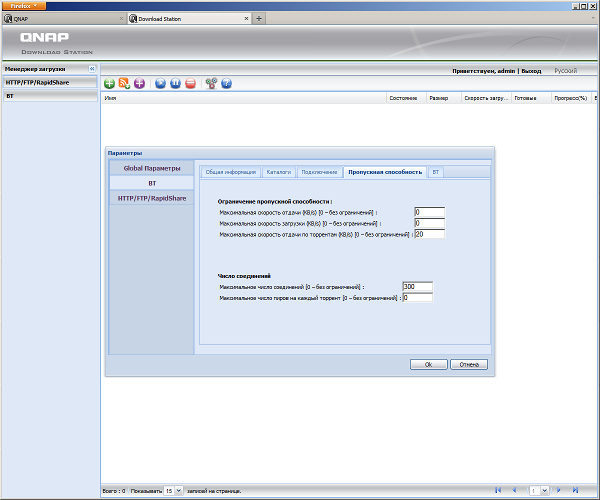600x500 pixels.
Task: Click the Параметры dialog title
Action: tap(125, 153)
